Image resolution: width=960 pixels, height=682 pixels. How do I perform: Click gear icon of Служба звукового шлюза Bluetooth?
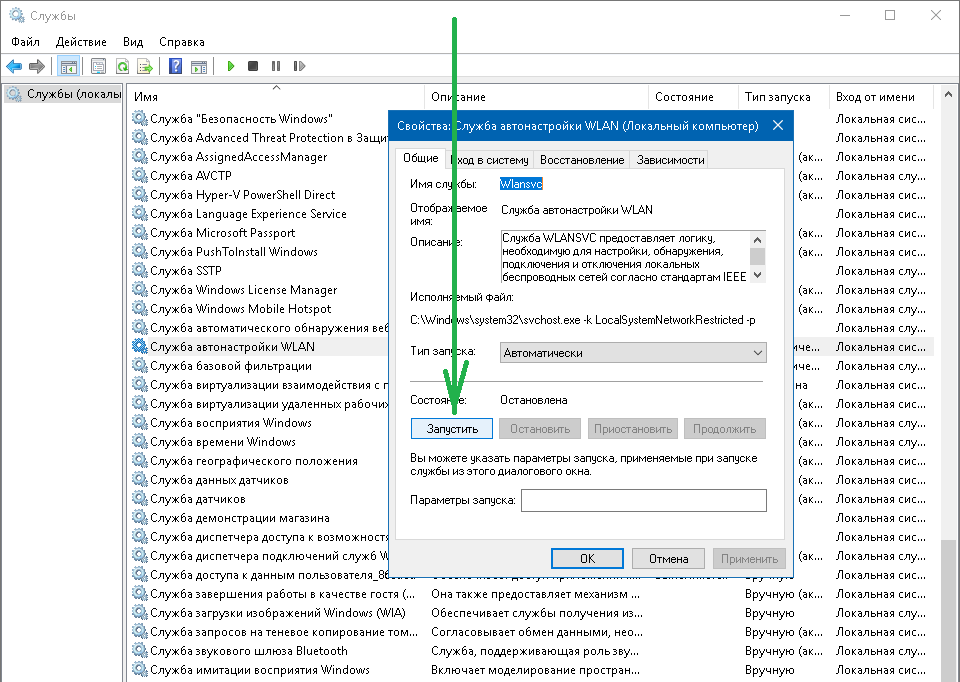(x=140, y=650)
